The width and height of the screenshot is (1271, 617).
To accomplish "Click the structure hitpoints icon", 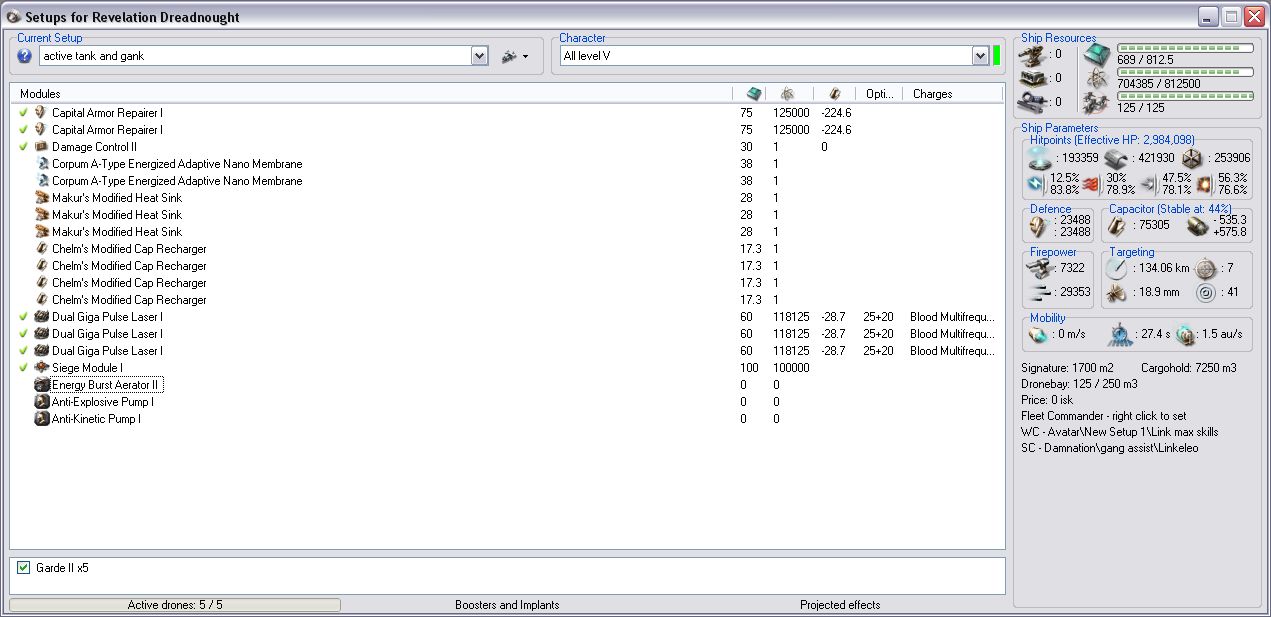I will click(x=1192, y=158).
